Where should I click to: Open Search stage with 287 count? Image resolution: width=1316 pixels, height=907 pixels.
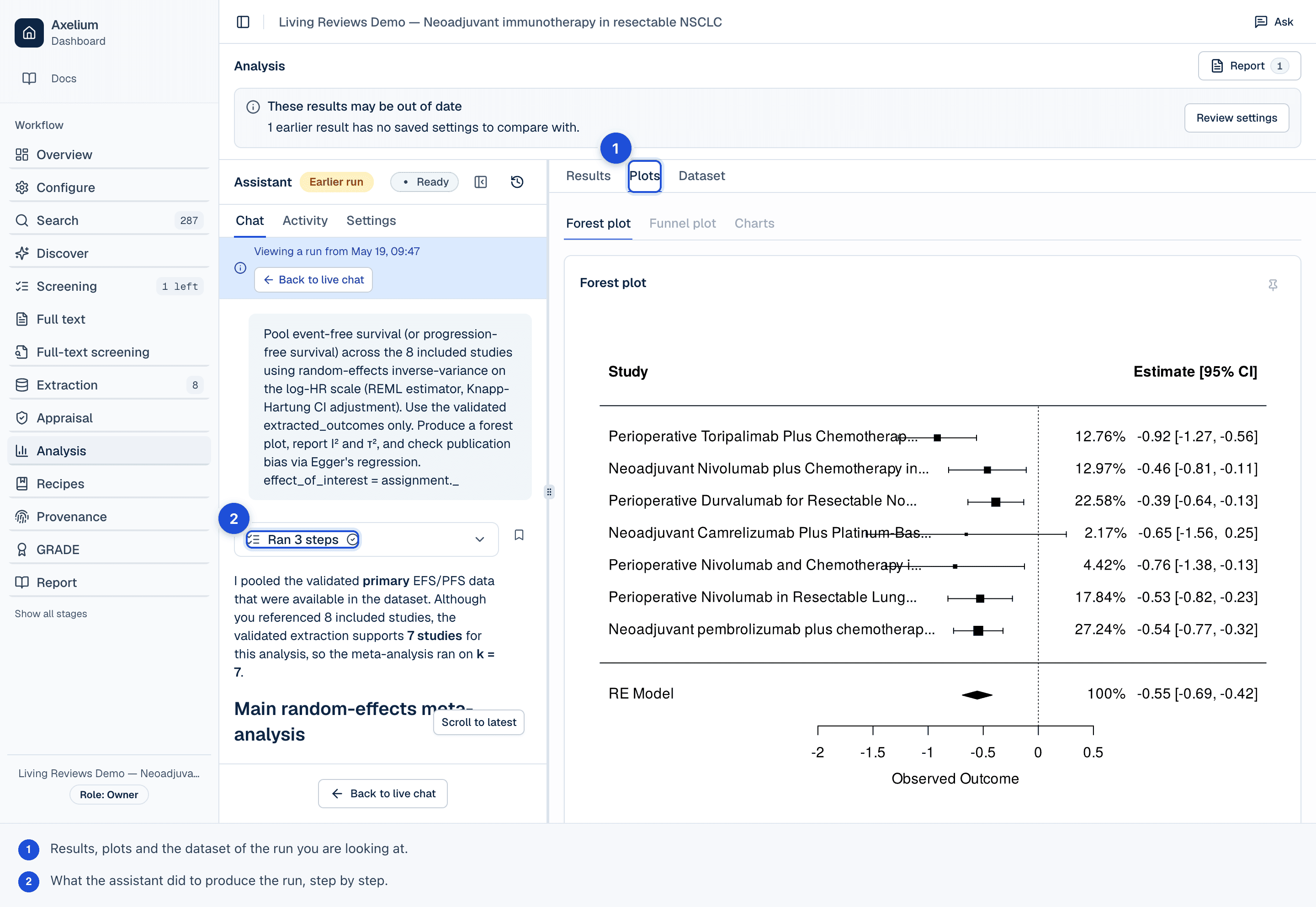pos(109,220)
